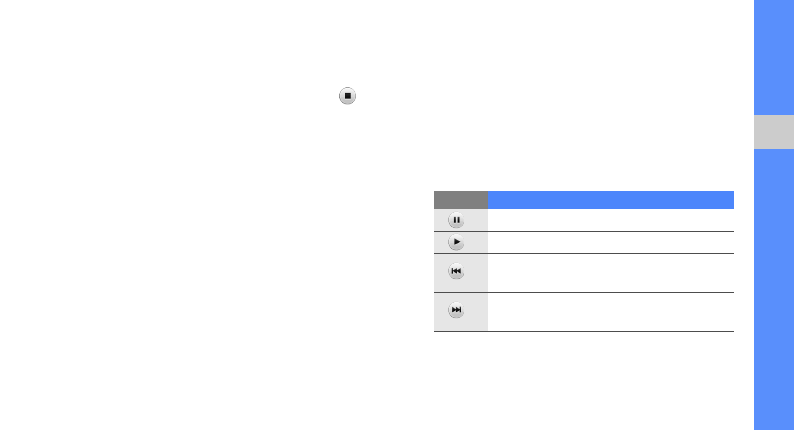794x430 pixels.
Task: Click divider line between play and previous rows
Action: (x=610, y=253)
